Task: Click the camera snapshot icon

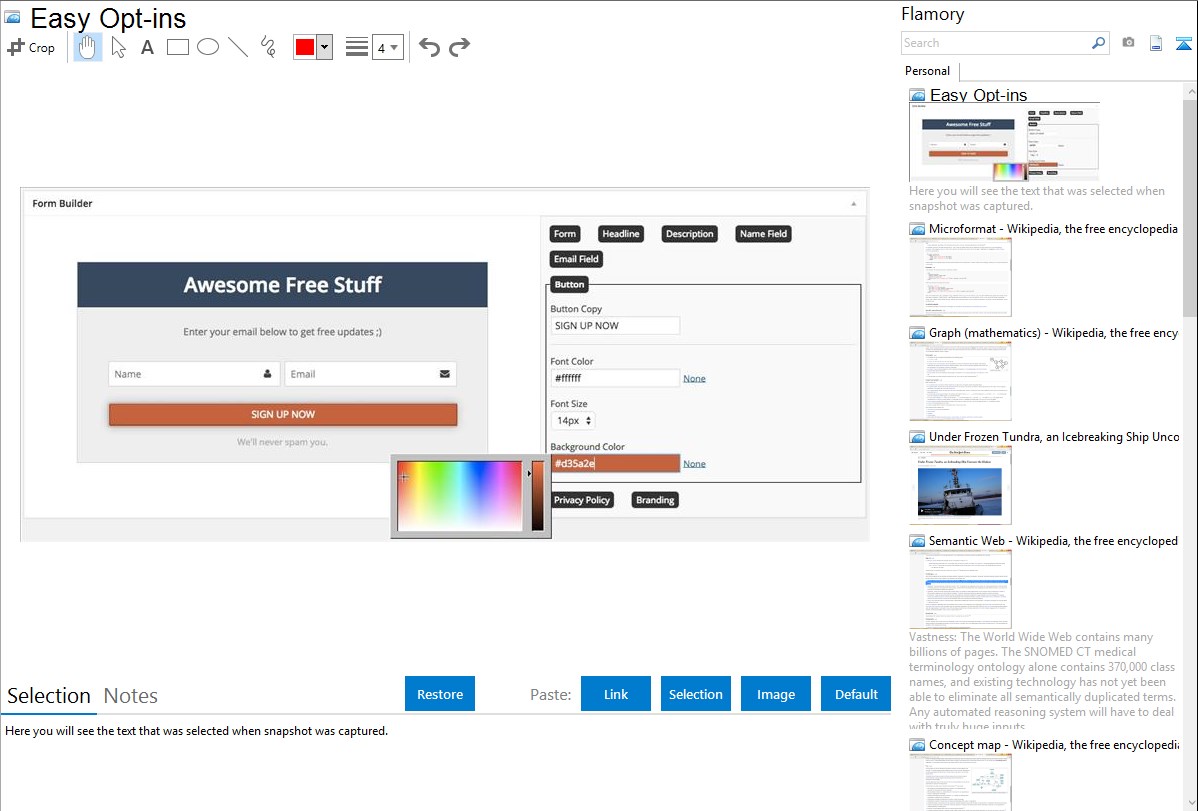Action: coord(1128,43)
